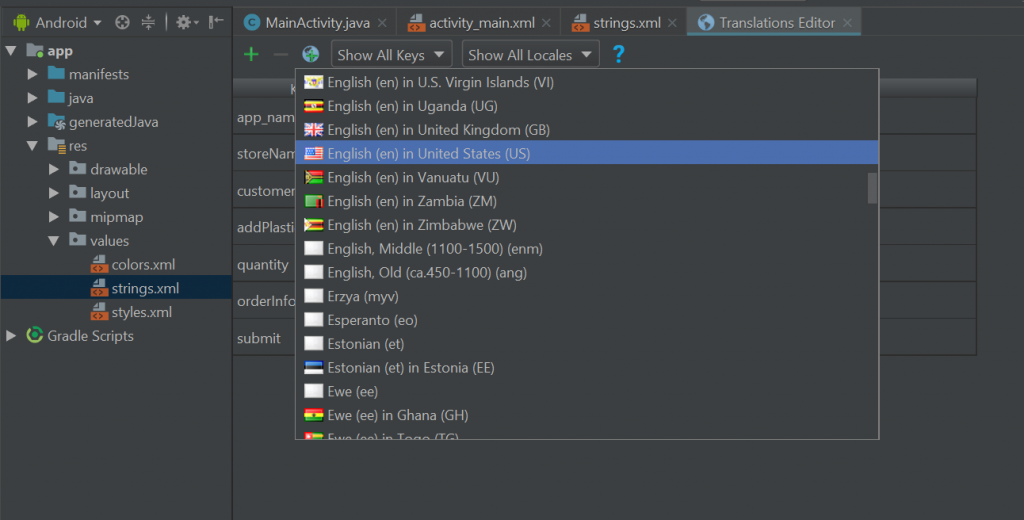
Task: Open Android project view dropdown
Action: click(57, 23)
